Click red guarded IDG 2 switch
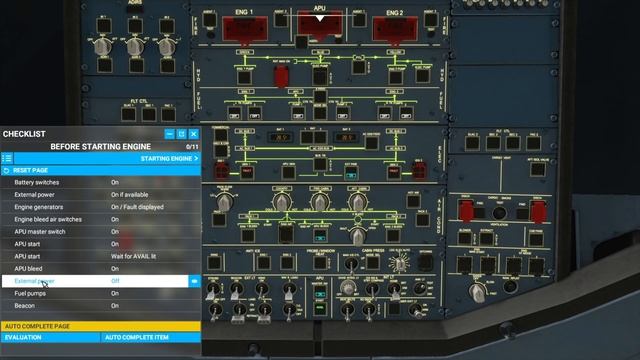The height and width of the screenshot is (360, 640). (419, 170)
